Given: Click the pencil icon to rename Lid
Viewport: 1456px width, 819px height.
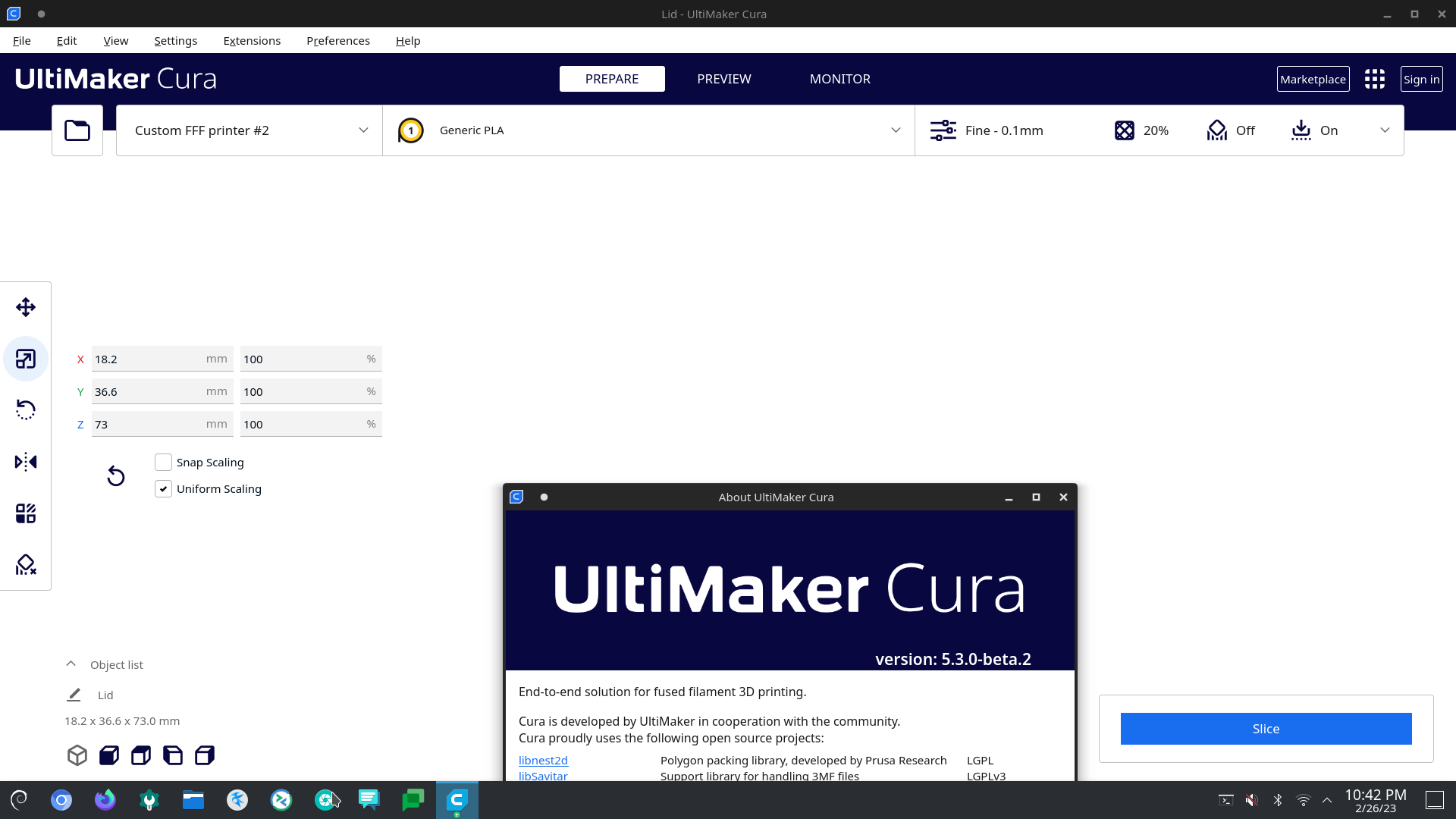Looking at the screenshot, I should coord(74,694).
